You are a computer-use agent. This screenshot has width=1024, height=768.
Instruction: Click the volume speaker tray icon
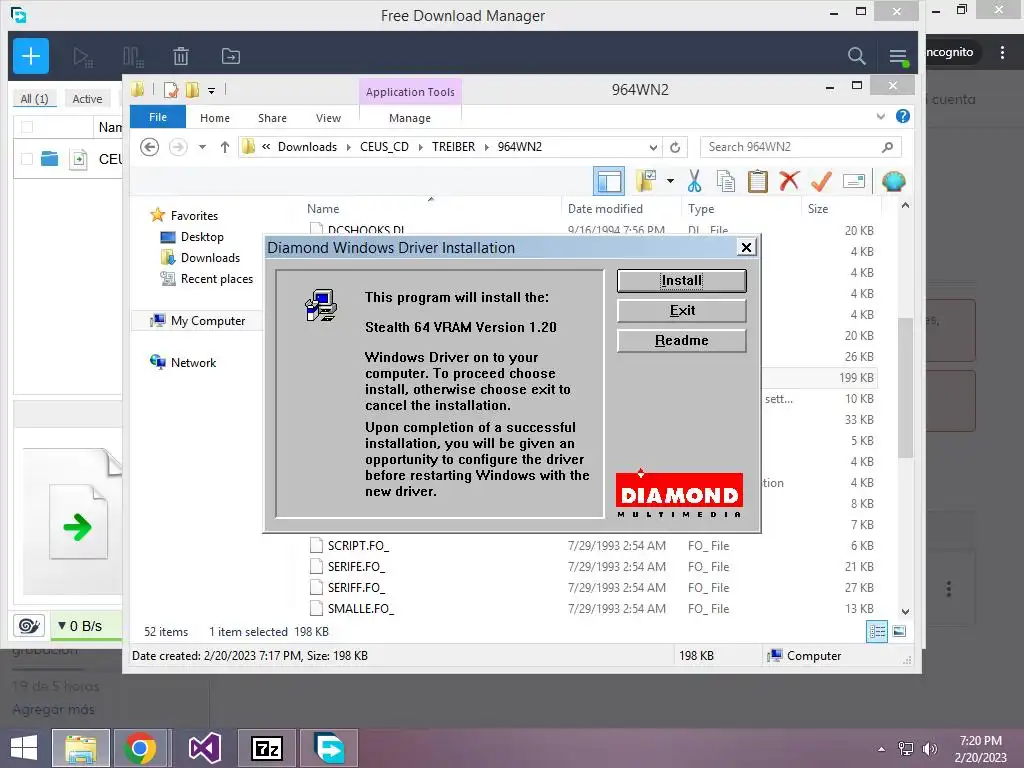click(929, 749)
